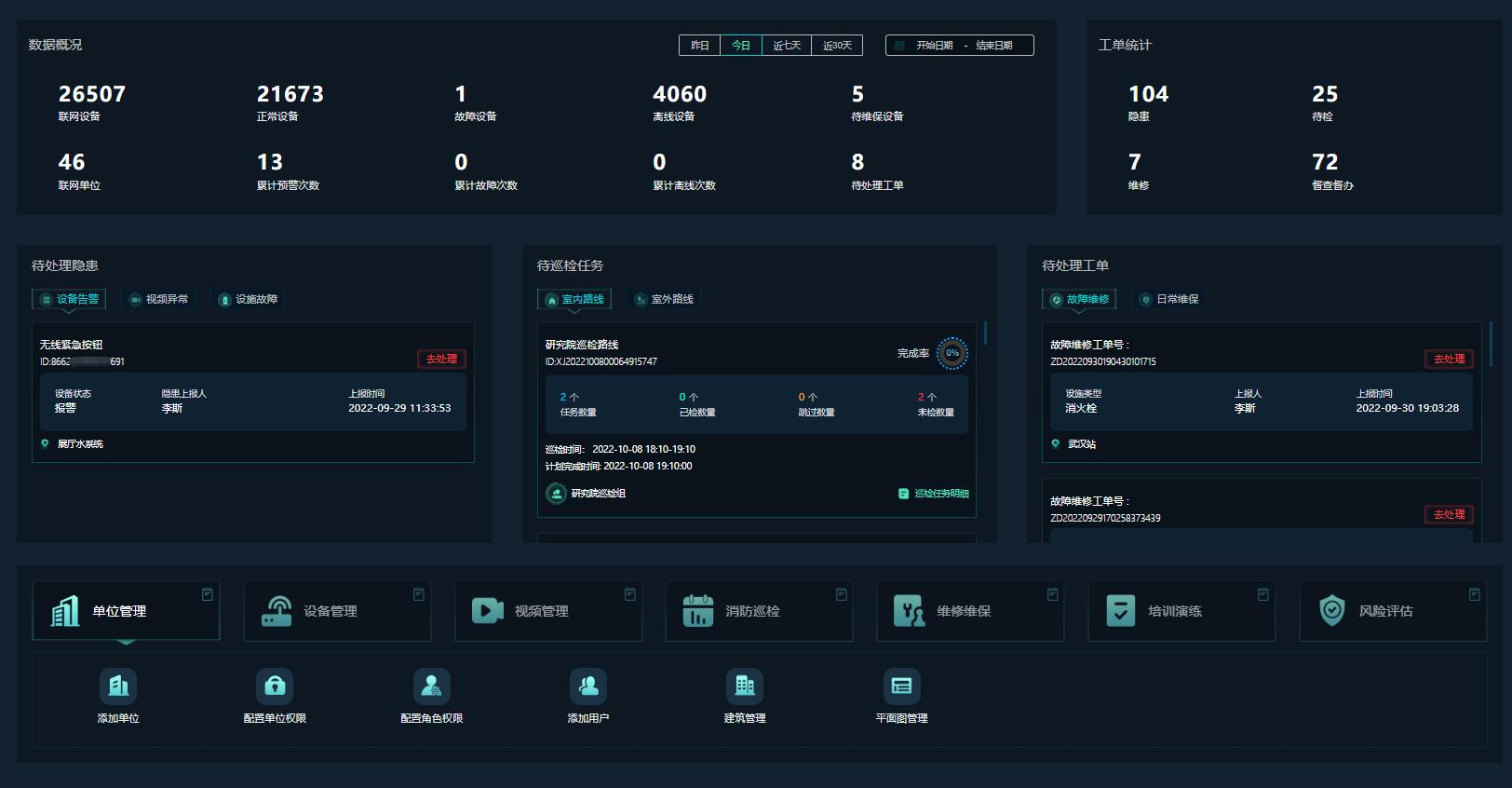This screenshot has height=788, width=1512.
Task: Switch to the 室外路线 tab
Action: [x=665, y=299]
